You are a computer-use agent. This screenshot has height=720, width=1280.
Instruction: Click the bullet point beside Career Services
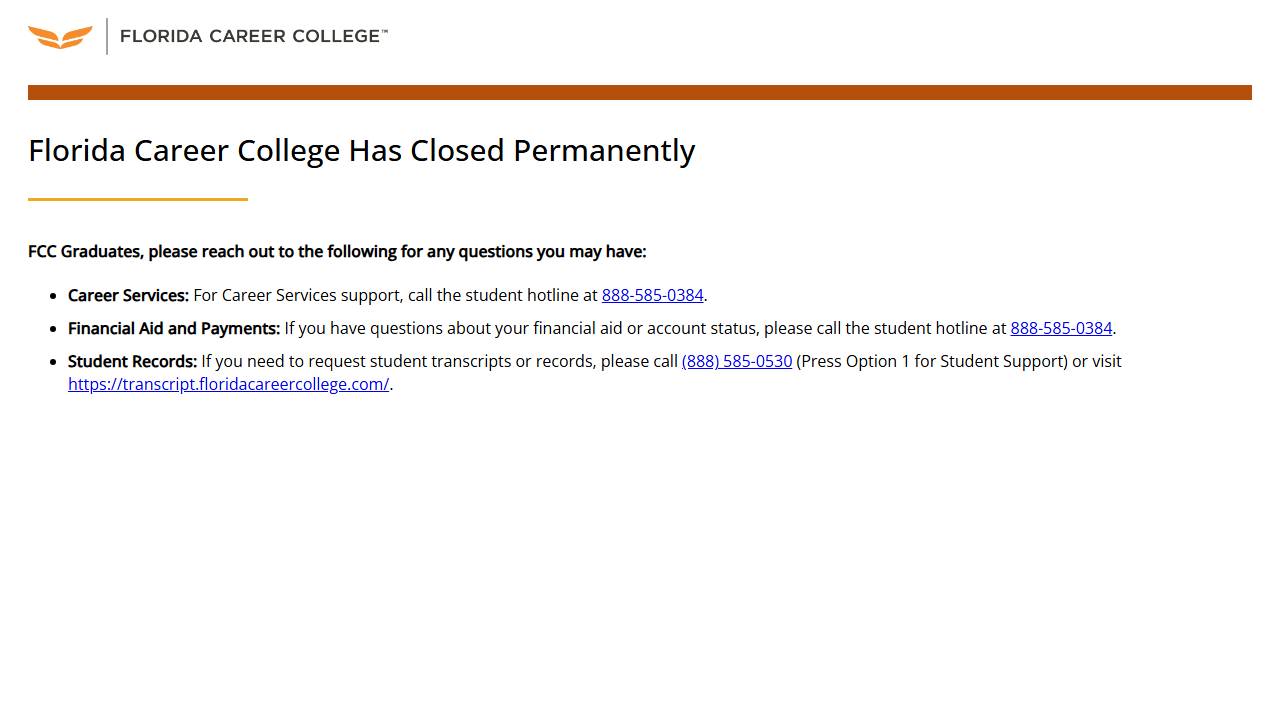(53, 296)
